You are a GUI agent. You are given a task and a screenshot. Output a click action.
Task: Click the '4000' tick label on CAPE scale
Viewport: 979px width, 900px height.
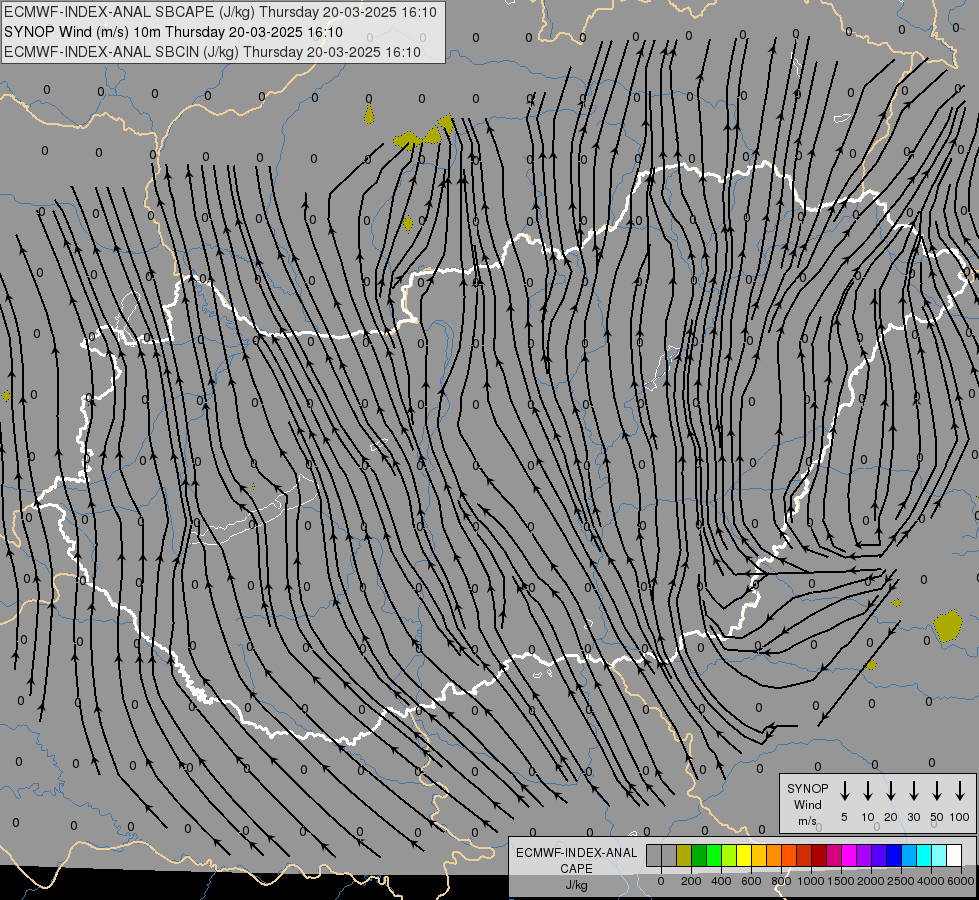point(931,881)
